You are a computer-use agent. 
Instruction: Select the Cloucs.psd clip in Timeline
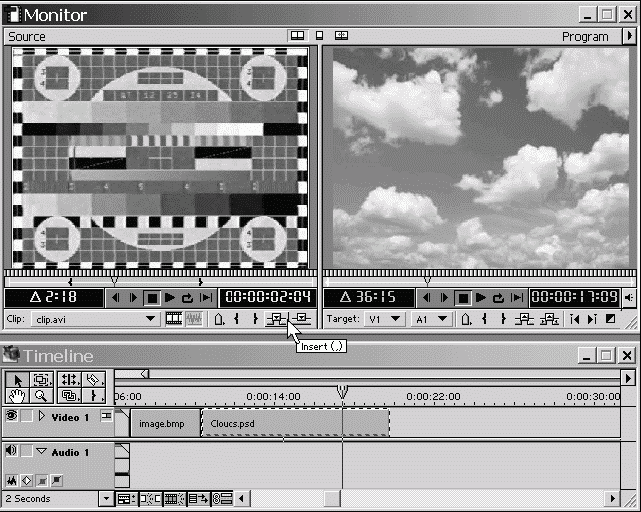[295, 423]
